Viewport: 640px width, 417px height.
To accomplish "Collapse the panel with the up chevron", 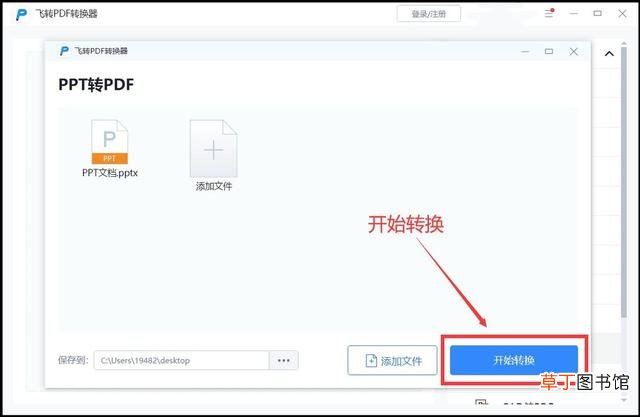I will coord(609,53).
